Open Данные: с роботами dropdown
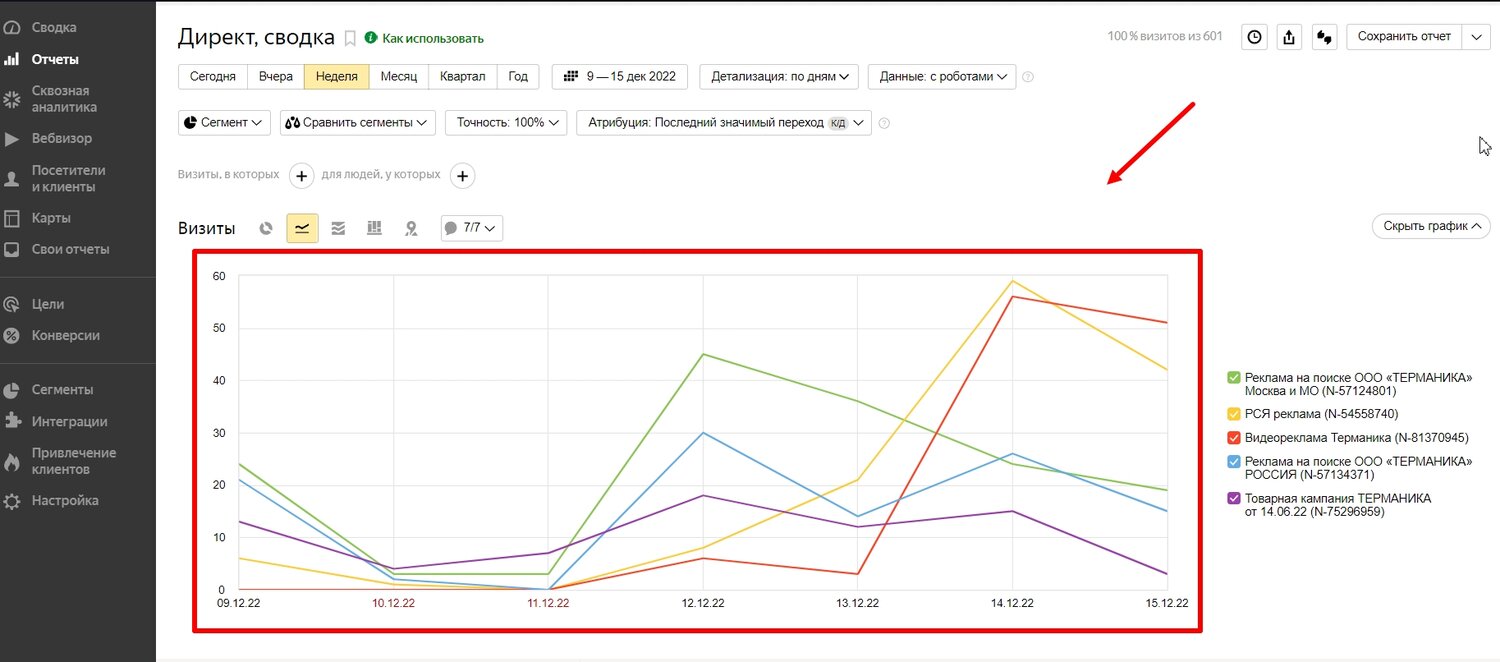 pyautogui.click(x=942, y=77)
